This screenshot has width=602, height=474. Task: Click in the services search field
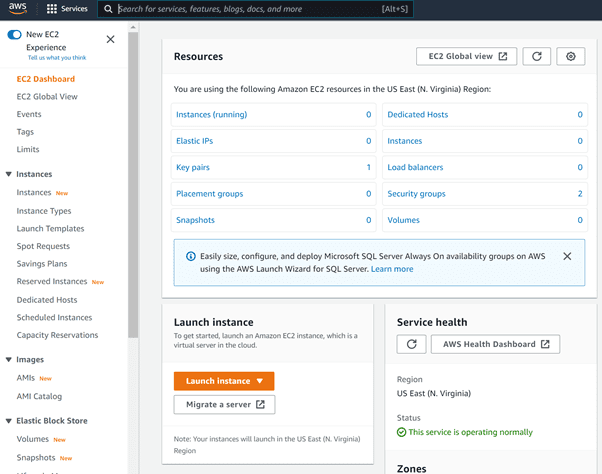tap(255, 9)
